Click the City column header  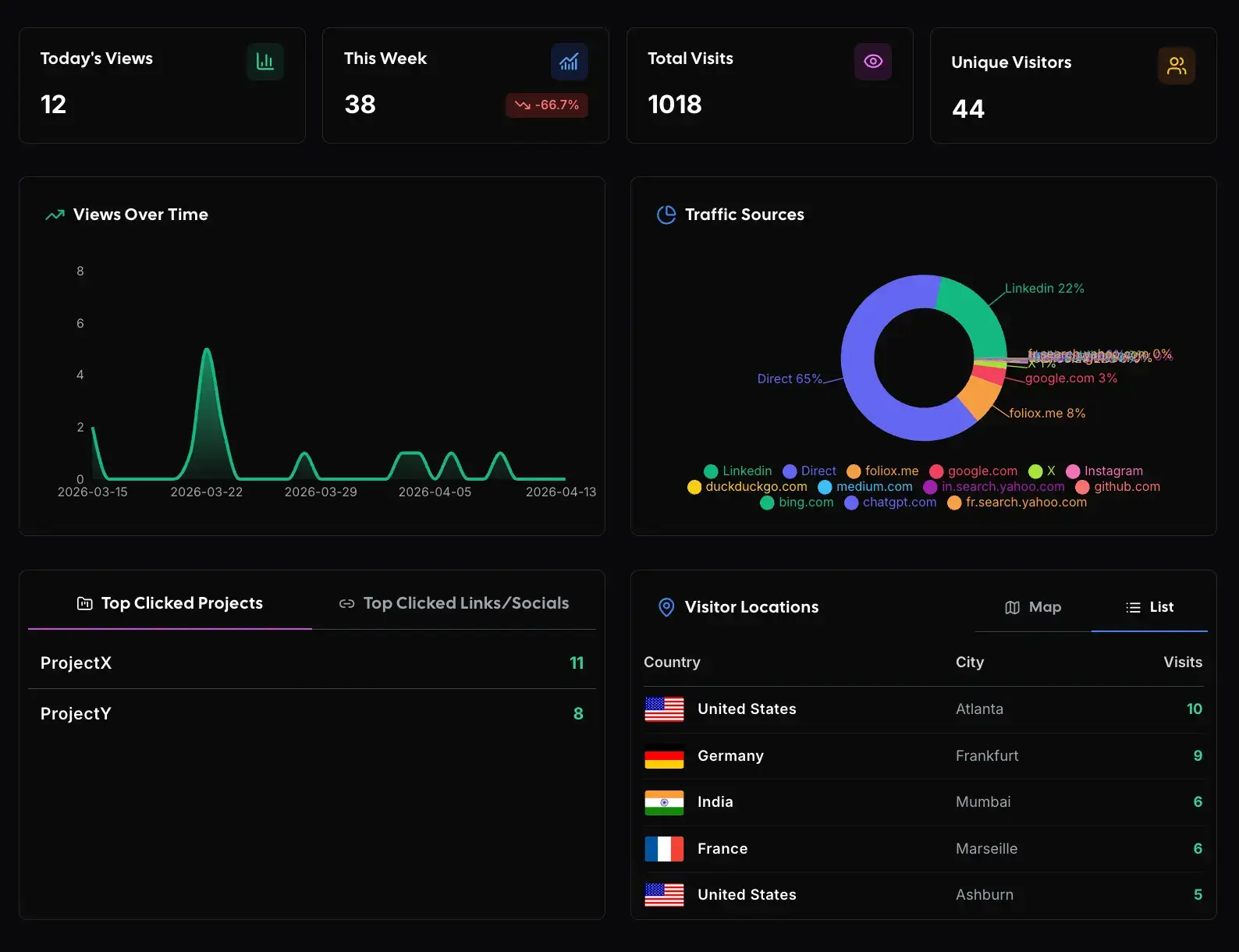[x=970, y=662]
